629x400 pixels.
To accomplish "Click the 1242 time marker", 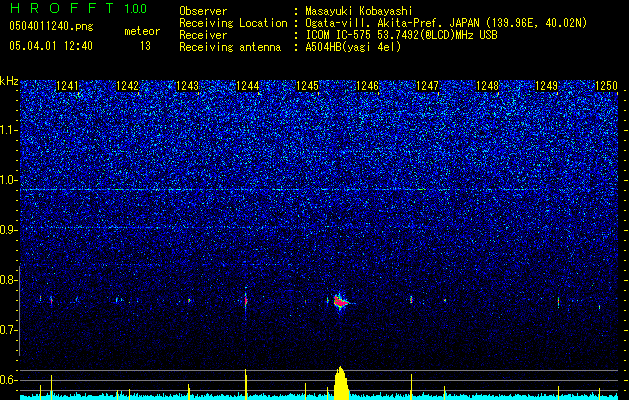I will [128, 86].
